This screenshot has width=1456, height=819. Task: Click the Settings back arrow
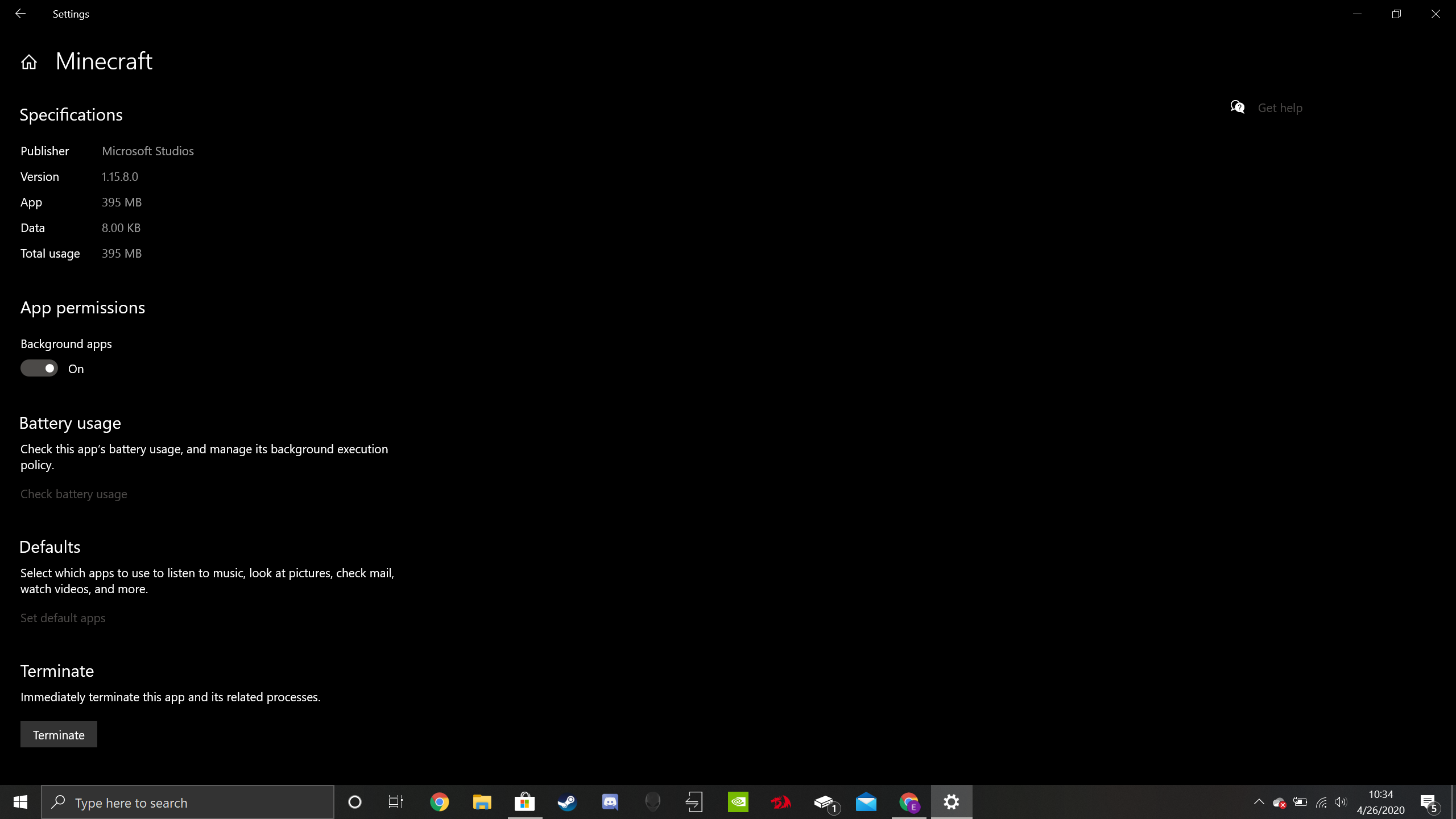click(x=20, y=14)
